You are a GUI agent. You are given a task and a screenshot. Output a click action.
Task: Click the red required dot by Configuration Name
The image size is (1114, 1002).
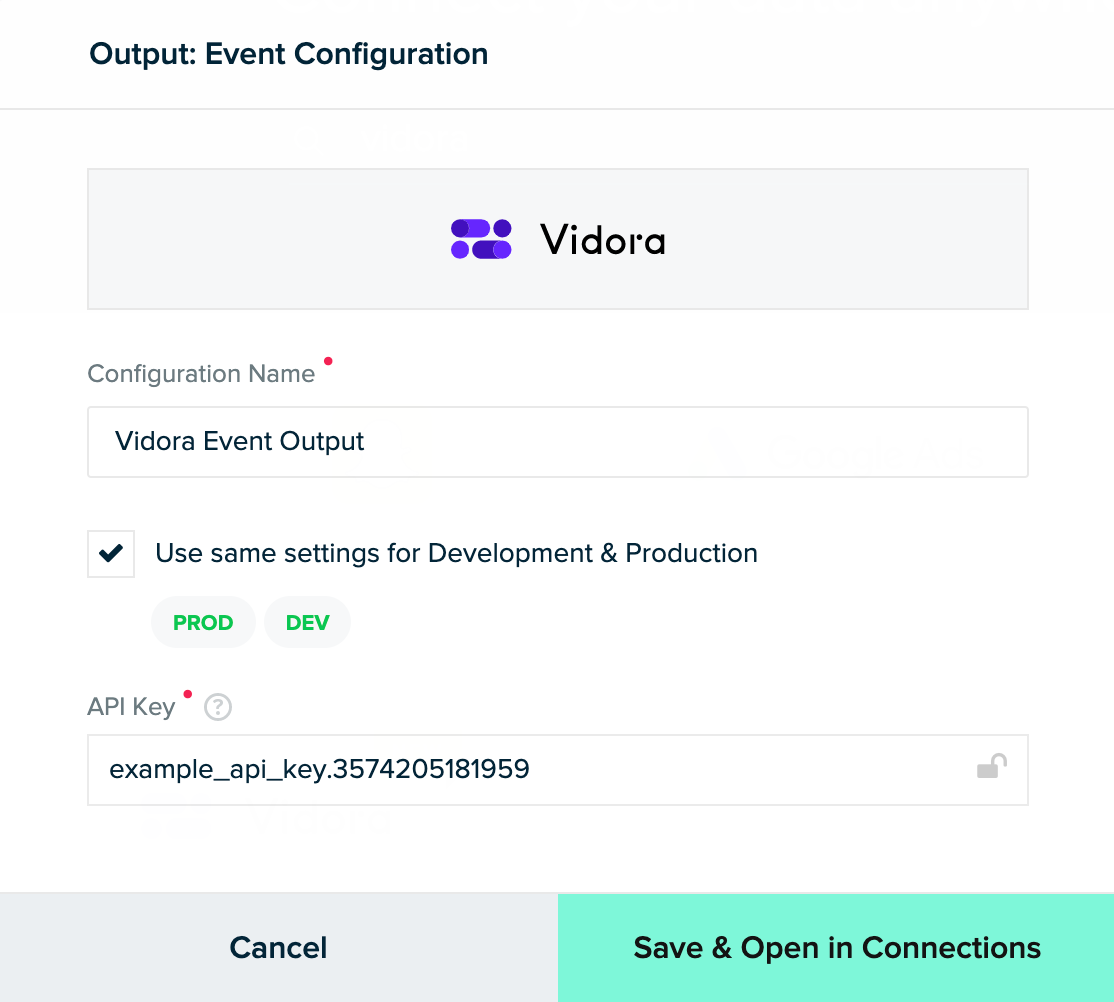click(328, 363)
